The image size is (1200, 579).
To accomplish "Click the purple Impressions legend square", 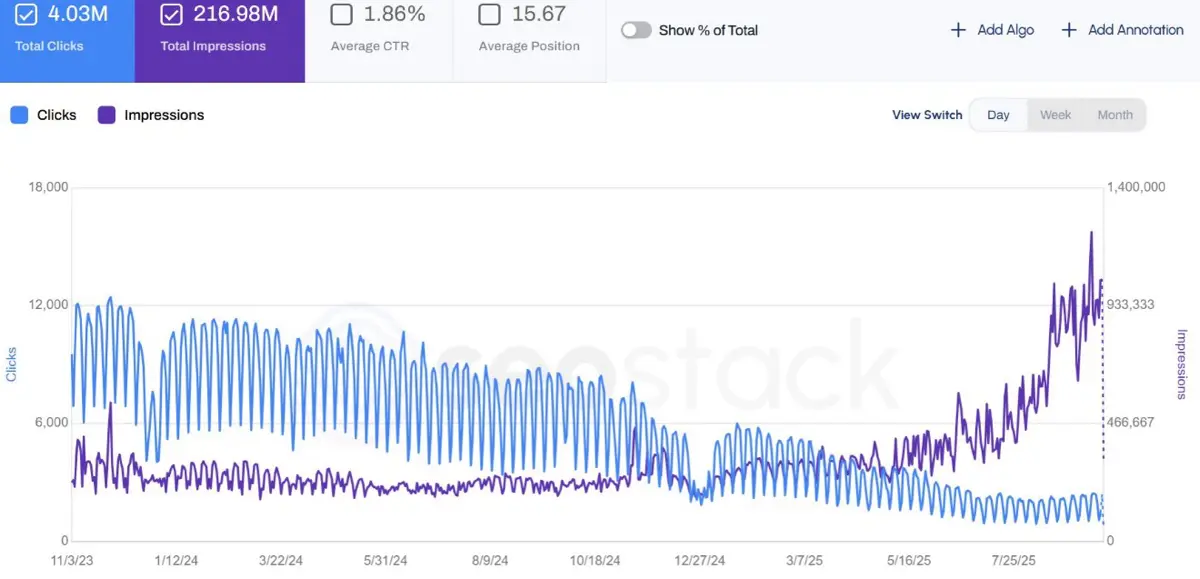I will click(x=106, y=115).
